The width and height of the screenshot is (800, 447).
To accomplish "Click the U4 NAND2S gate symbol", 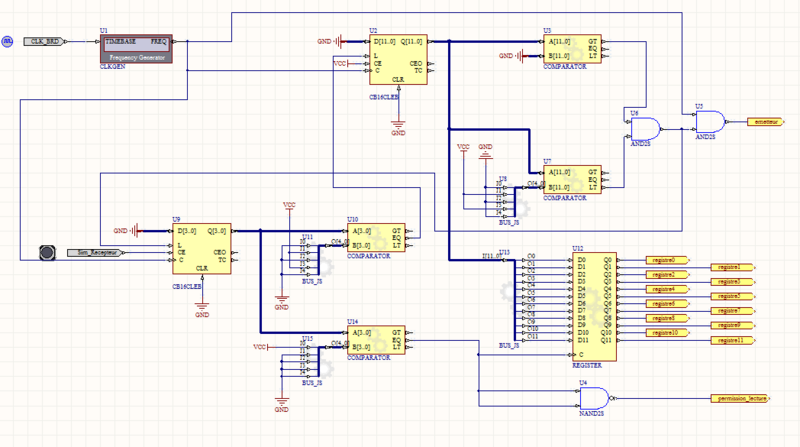I will click(x=597, y=398).
